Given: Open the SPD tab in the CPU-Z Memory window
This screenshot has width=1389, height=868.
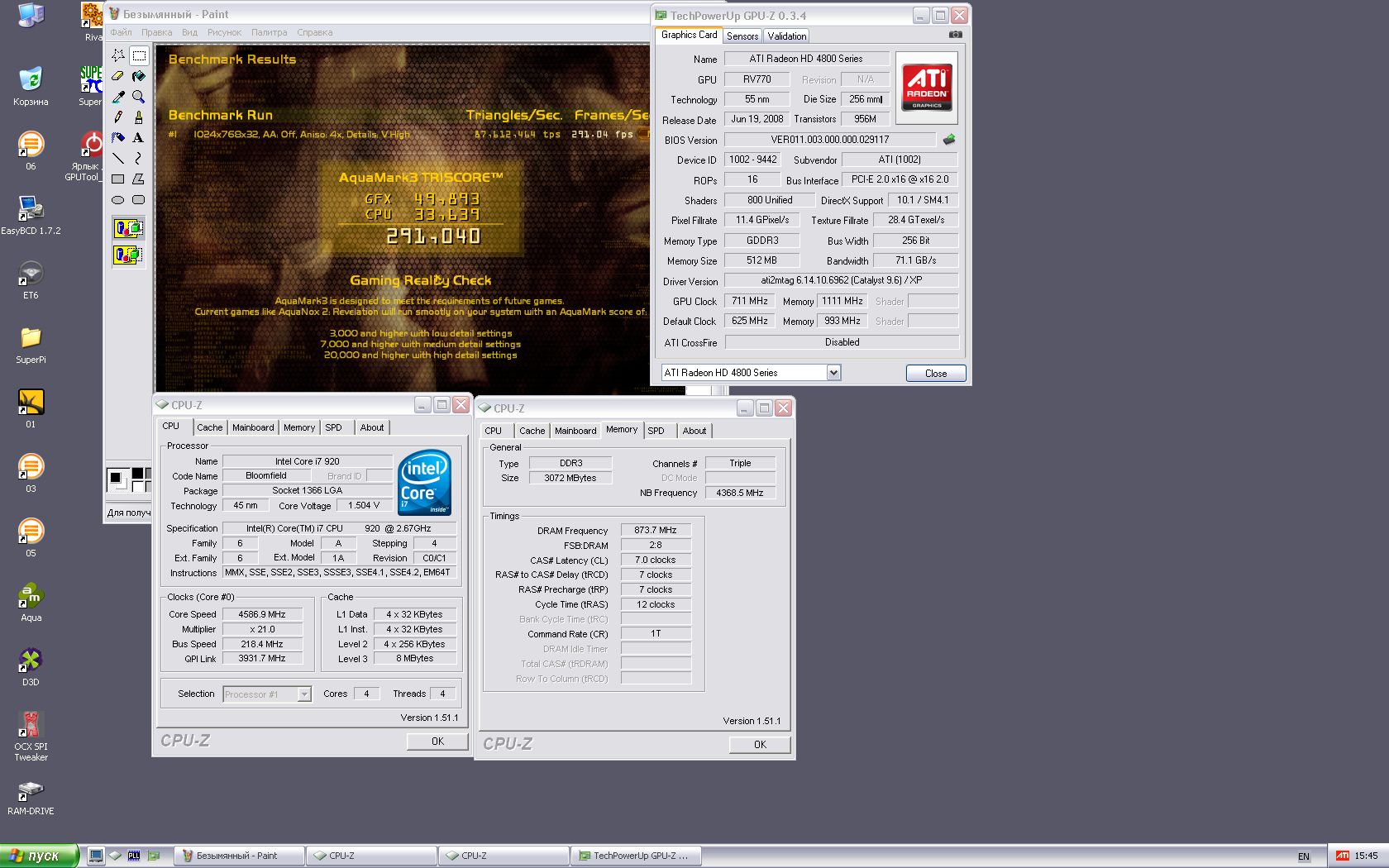Looking at the screenshot, I should pos(656,431).
